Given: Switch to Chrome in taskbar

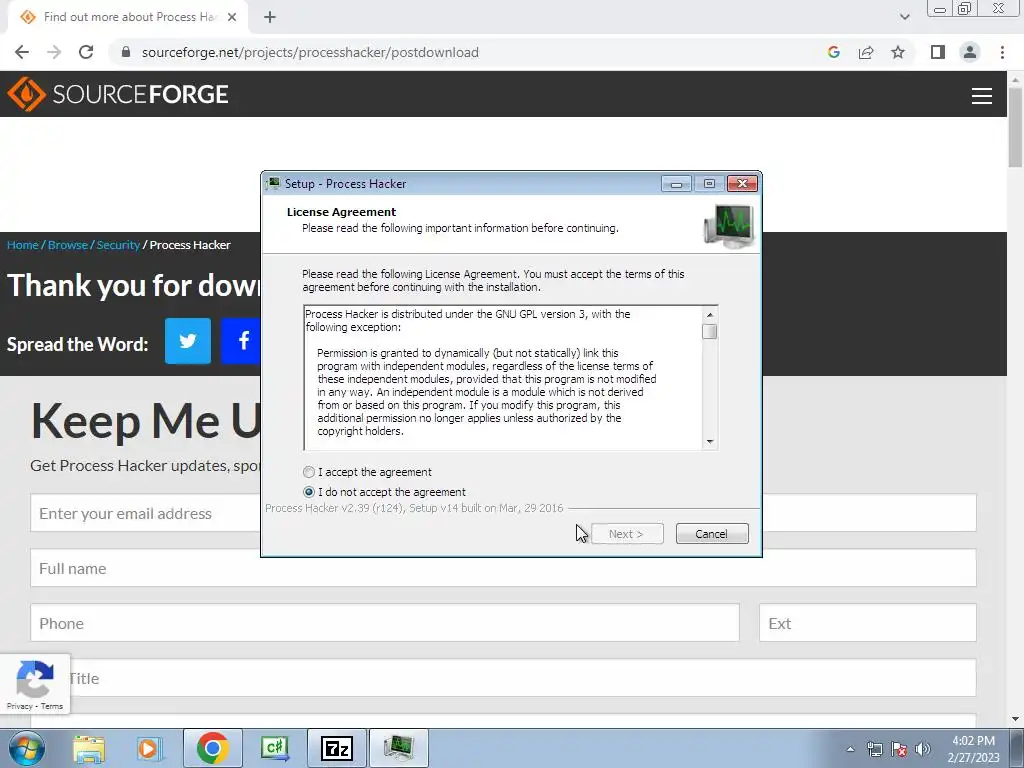Looking at the screenshot, I should [x=213, y=748].
